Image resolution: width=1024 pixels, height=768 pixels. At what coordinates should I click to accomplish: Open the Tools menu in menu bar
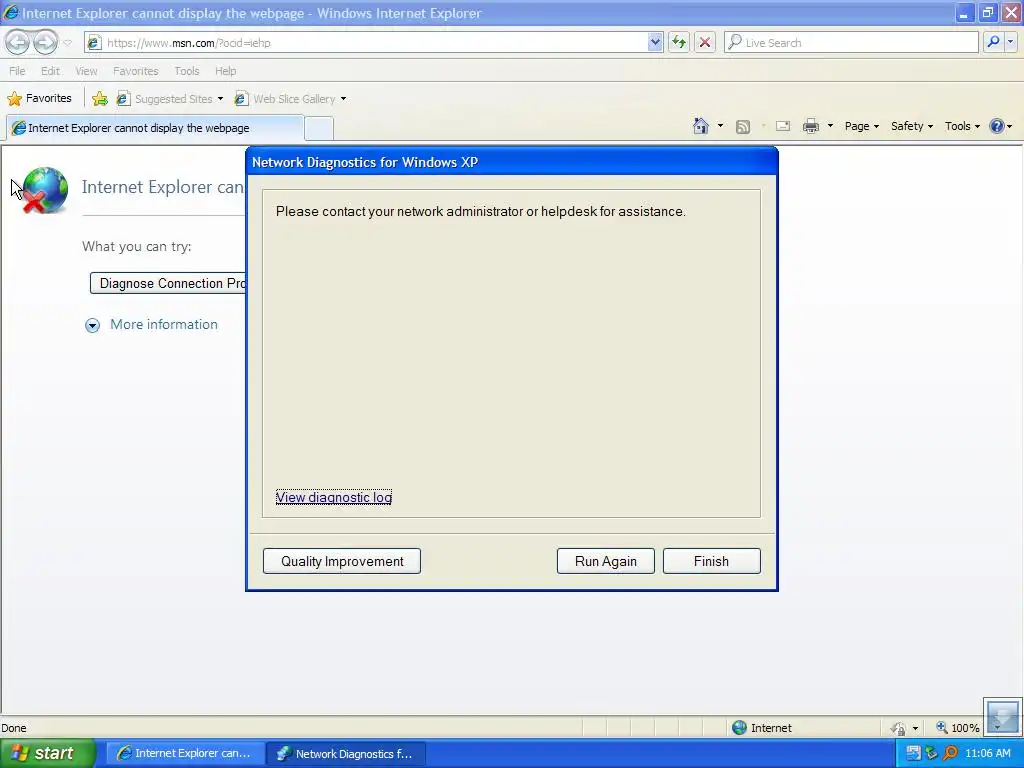point(187,71)
